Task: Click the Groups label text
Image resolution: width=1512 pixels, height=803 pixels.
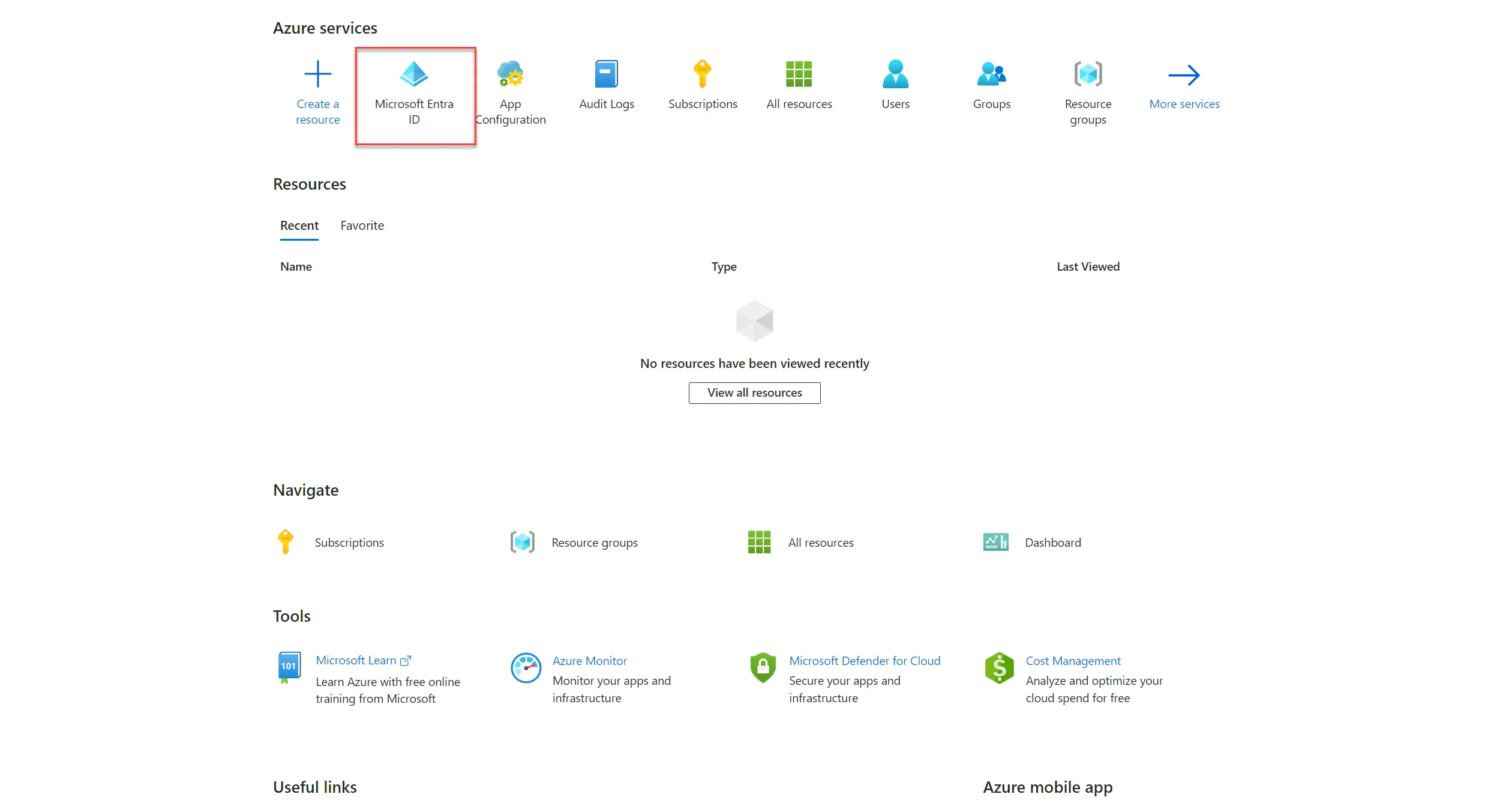Action: coord(991,104)
